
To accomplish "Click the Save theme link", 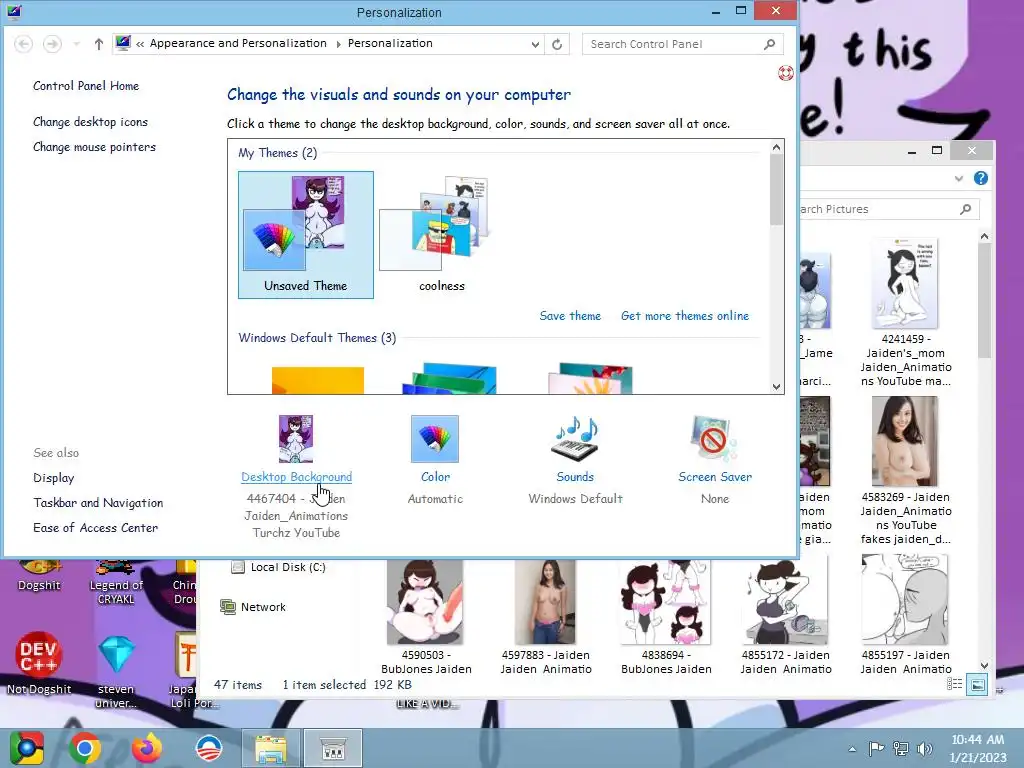I will [x=569, y=315].
